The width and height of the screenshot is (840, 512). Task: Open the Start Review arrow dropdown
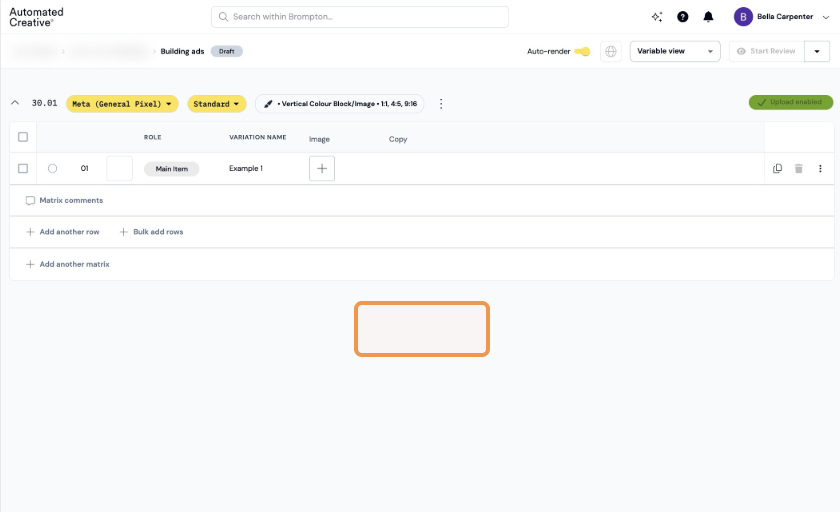coord(817,51)
